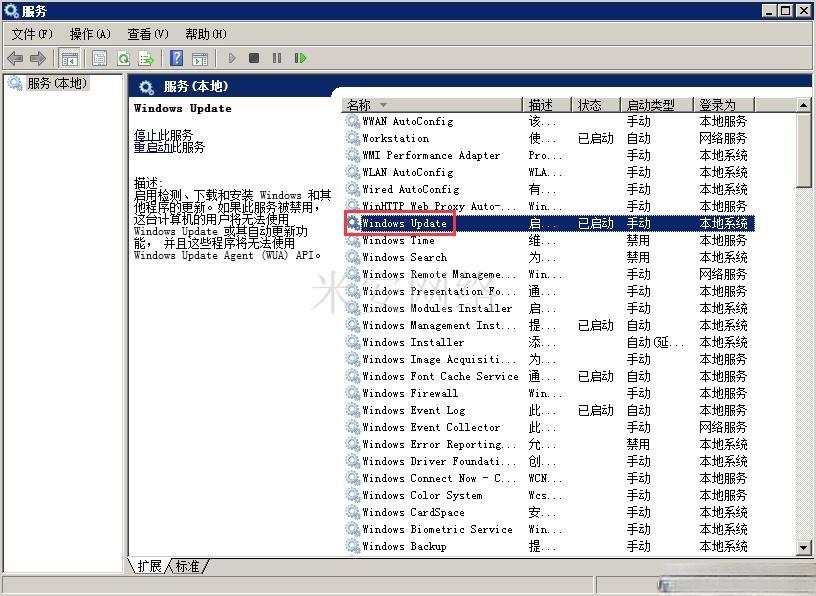Click the Windows Biometric Service gear icon
The image size is (816, 596).
pyautogui.click(x=353, y=529)
